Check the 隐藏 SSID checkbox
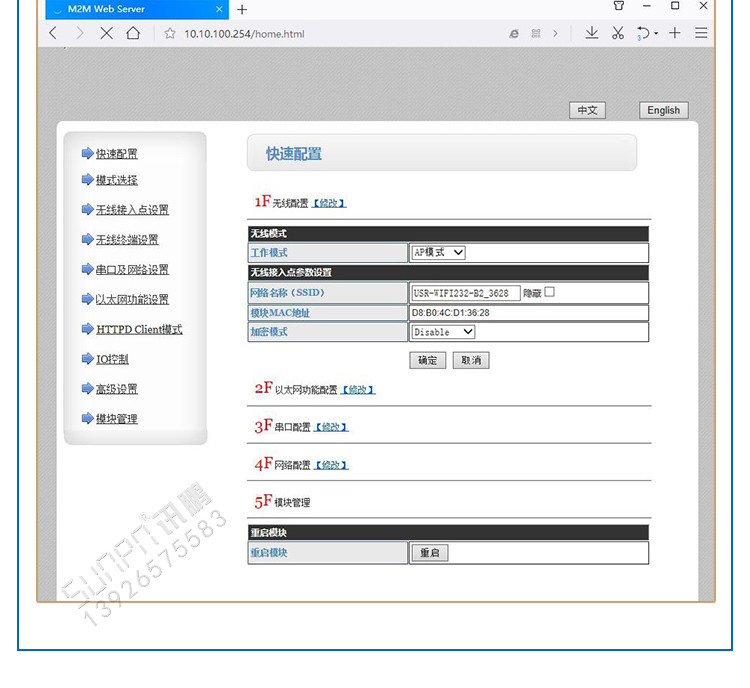 pos(549,293)
